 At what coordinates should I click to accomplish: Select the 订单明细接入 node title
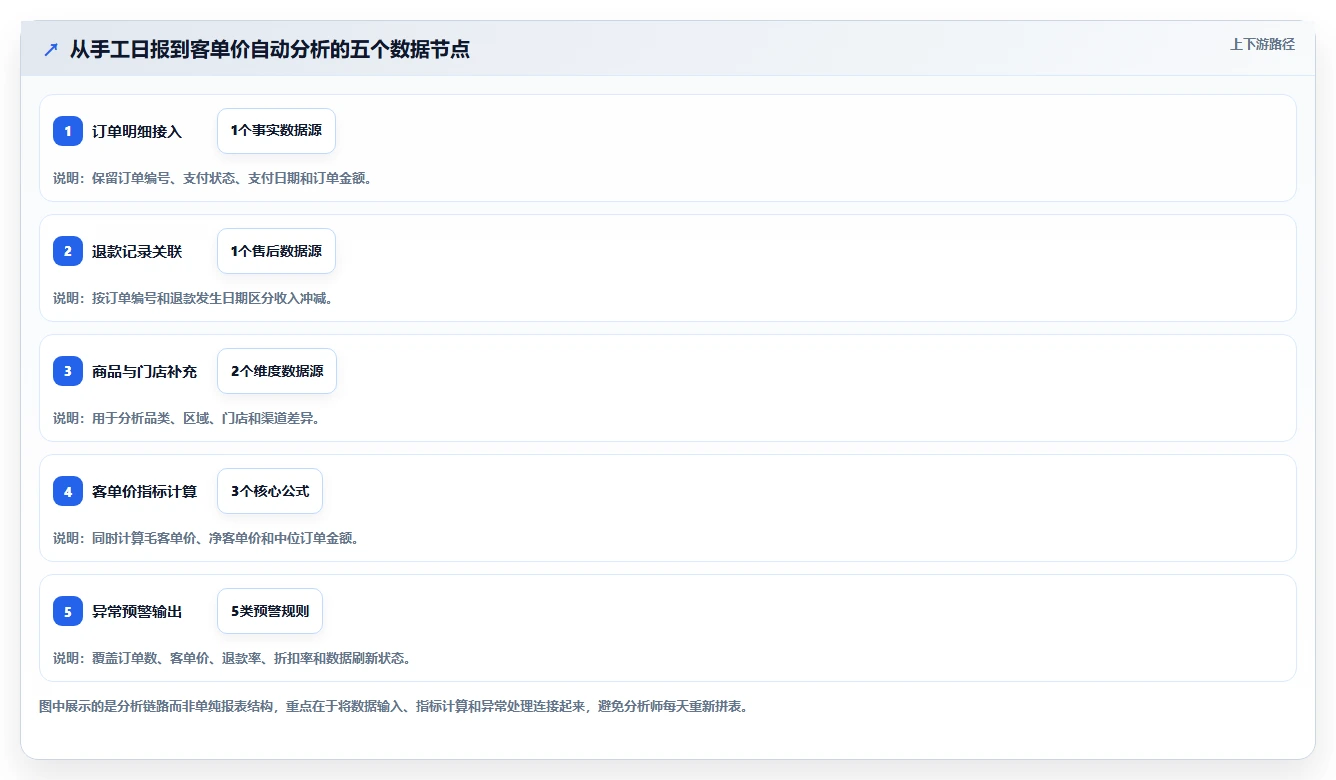point(137,131)
